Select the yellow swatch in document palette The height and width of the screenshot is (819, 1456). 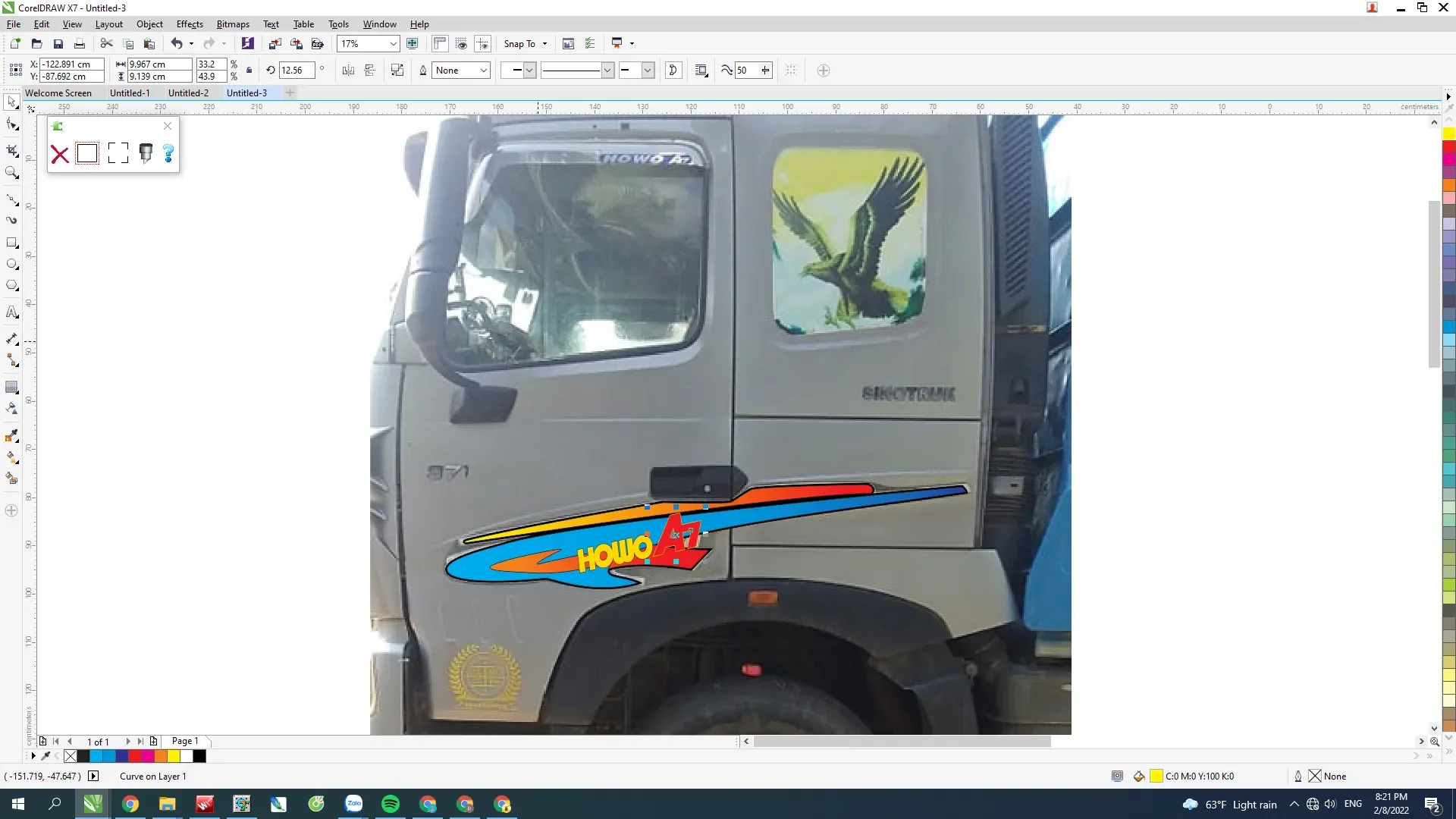click(174, 756)
